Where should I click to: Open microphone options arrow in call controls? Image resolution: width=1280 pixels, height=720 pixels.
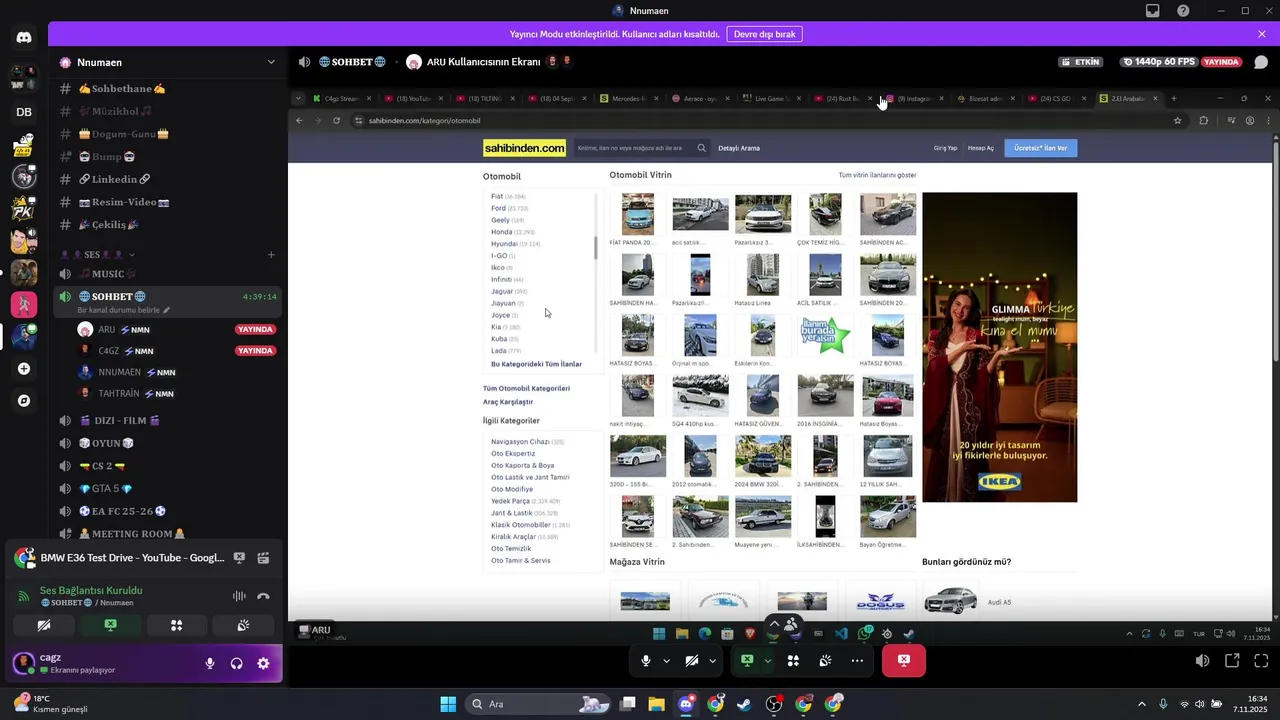[x=666, y=661]
